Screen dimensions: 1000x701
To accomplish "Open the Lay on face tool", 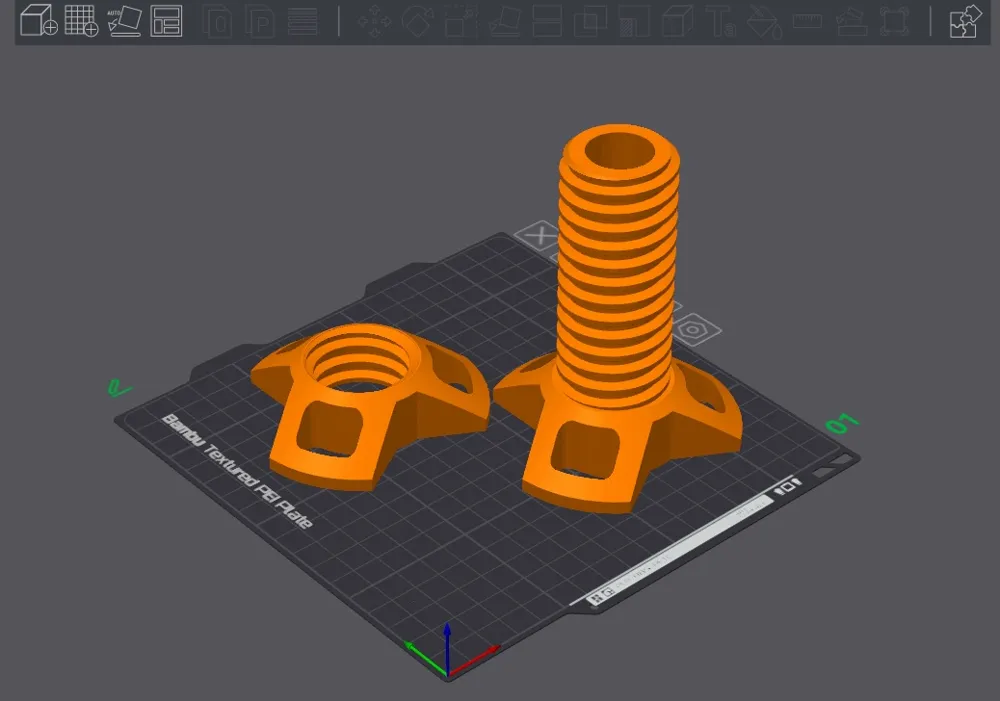I will tap(508, 20).
